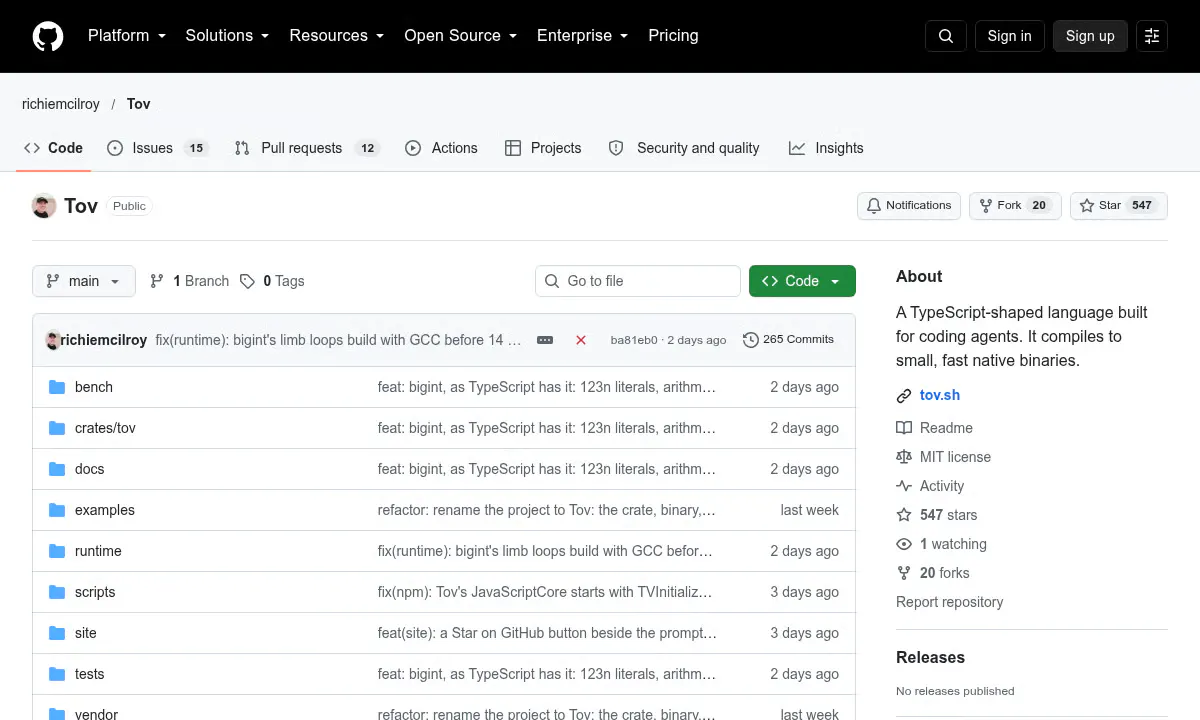
Task: Expand the commit message ellipsis icon
Action: (545, 340)
